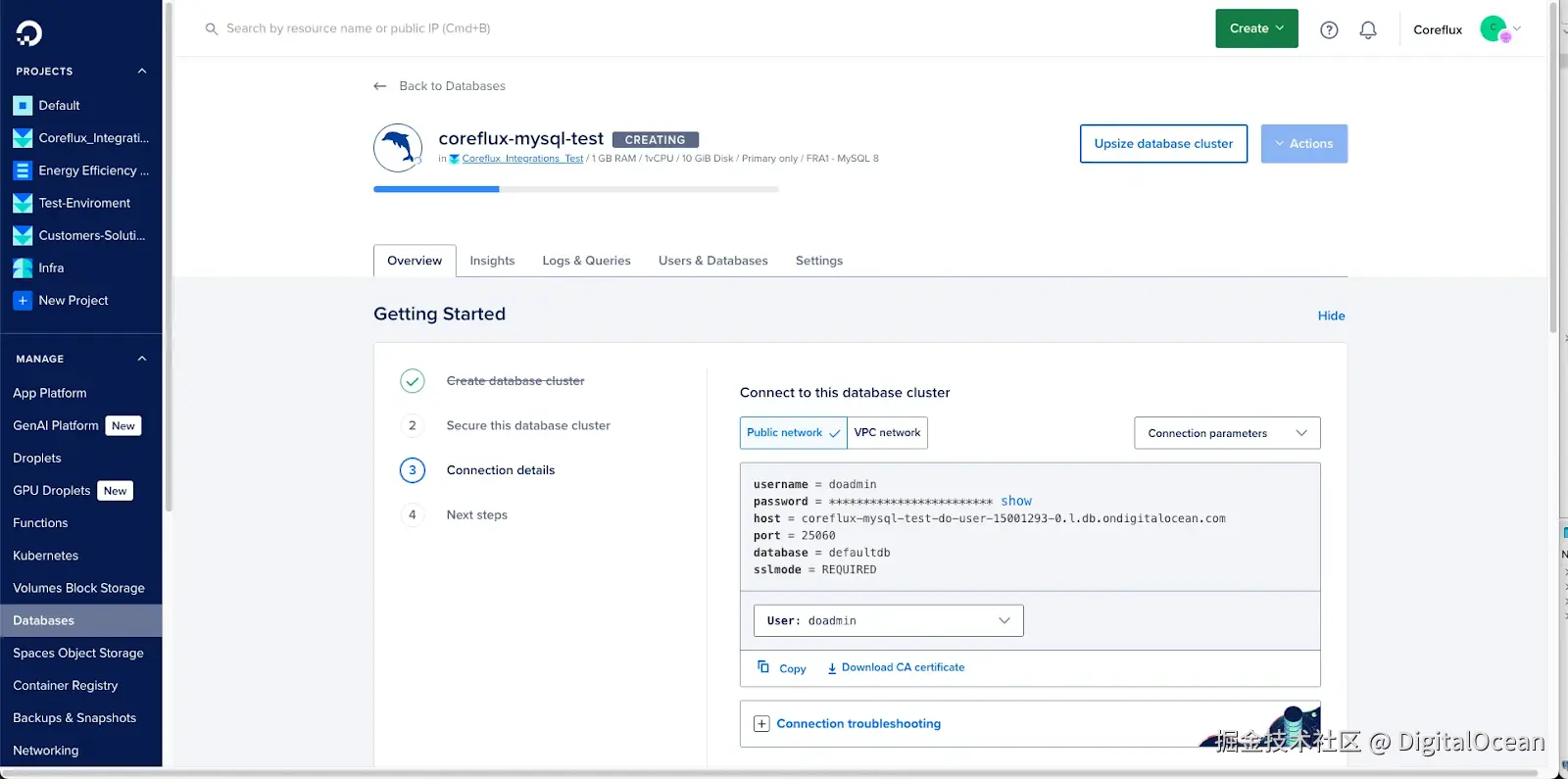Click the Coreflux_Integrations project icon

point(23,138)
